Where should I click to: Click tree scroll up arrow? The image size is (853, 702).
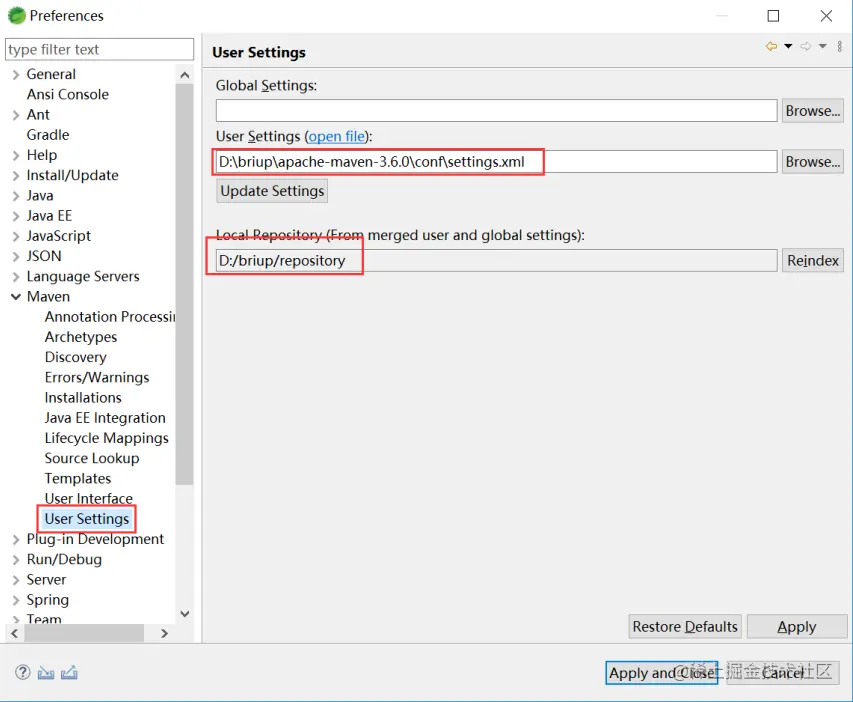185,75
